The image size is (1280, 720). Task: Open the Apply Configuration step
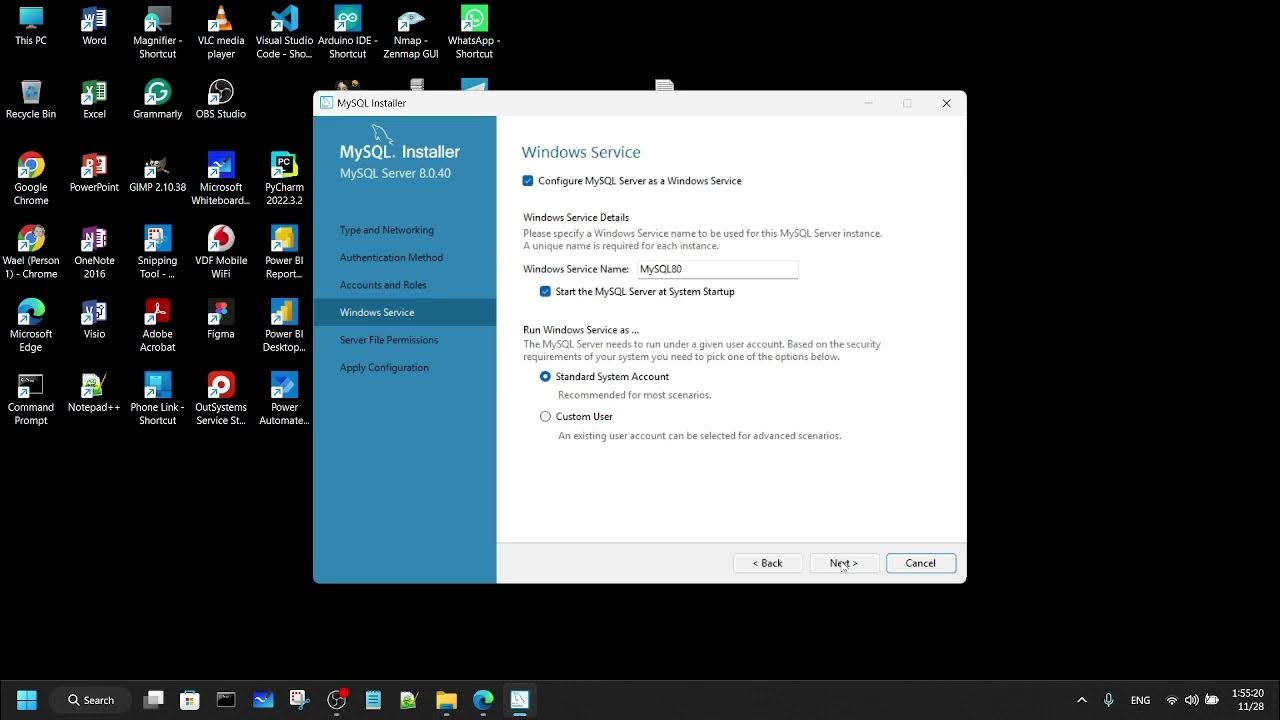pos(384,368)
